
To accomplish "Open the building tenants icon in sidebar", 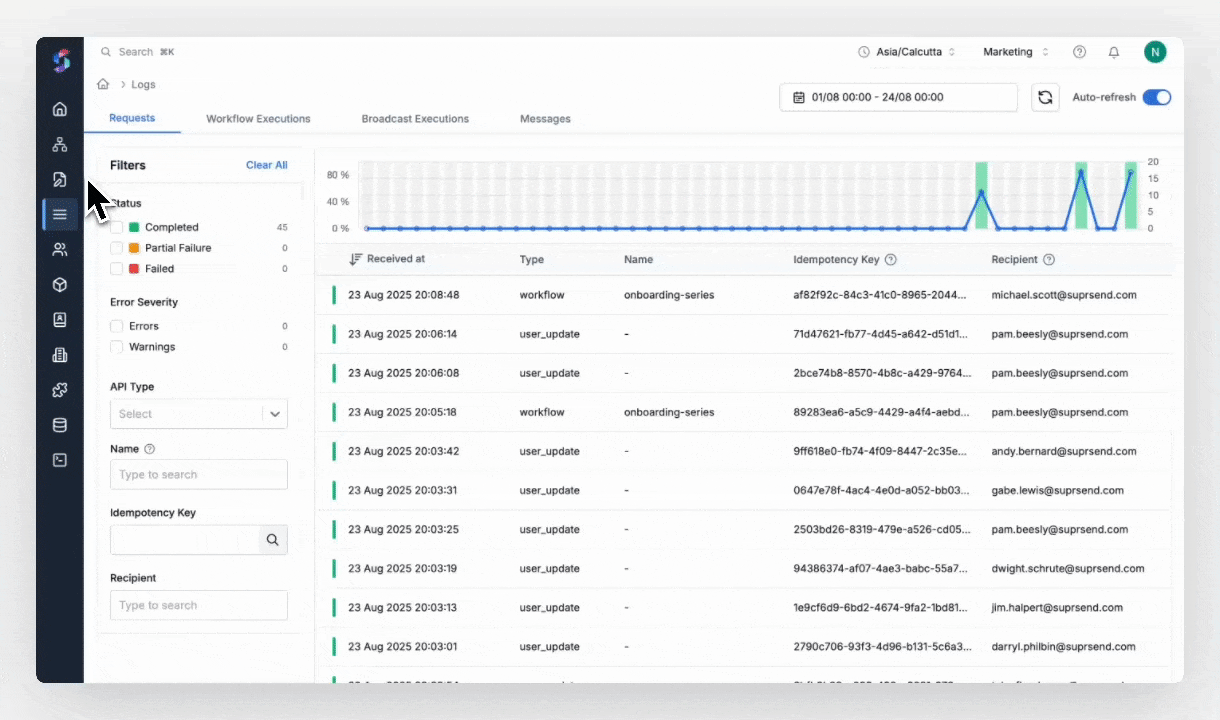I will click(x=60, y=355).
